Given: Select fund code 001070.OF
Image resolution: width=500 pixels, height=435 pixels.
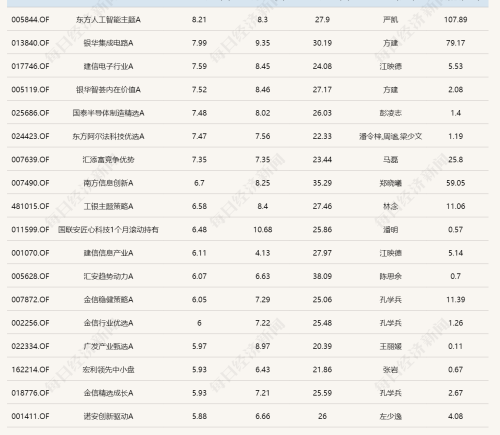Looking at the screenshot, I should (30, 253).
